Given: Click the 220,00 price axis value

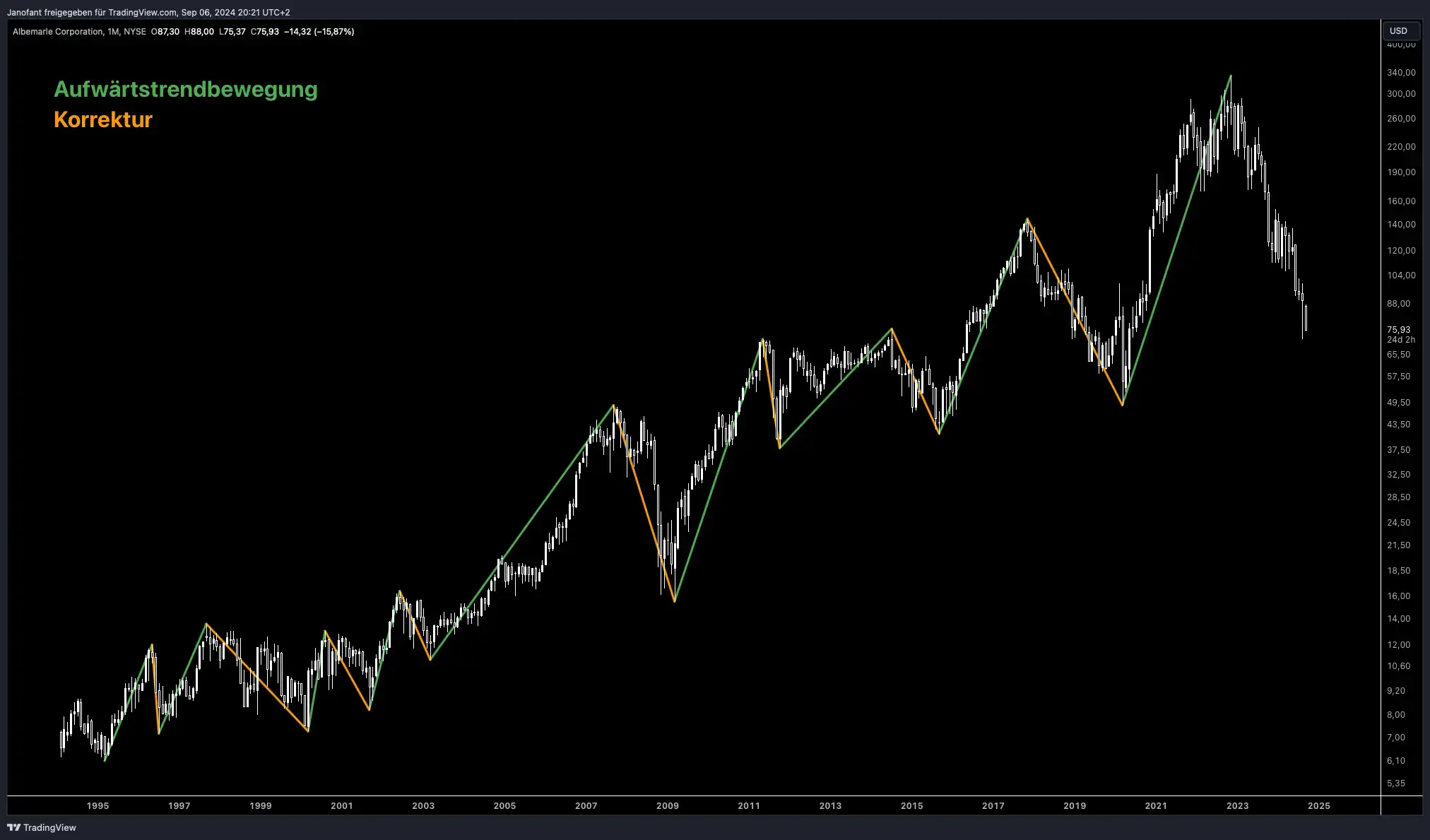Looking at the screenshot, I should click(1401, 147).
